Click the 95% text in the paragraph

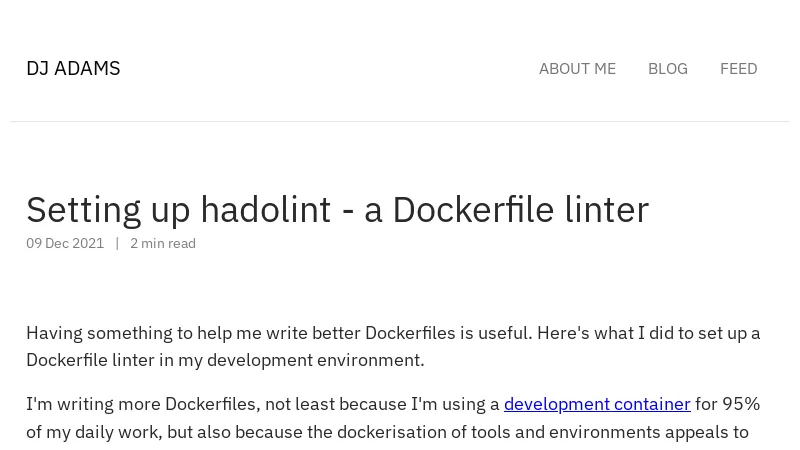point(741,404)
